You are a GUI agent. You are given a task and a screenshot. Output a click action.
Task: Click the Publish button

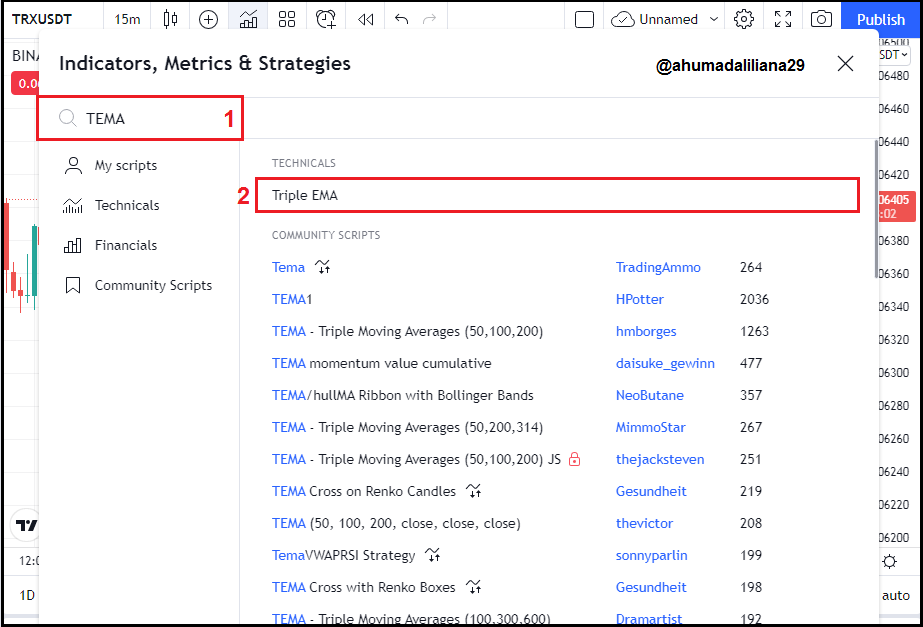click(x=880, y=19)
